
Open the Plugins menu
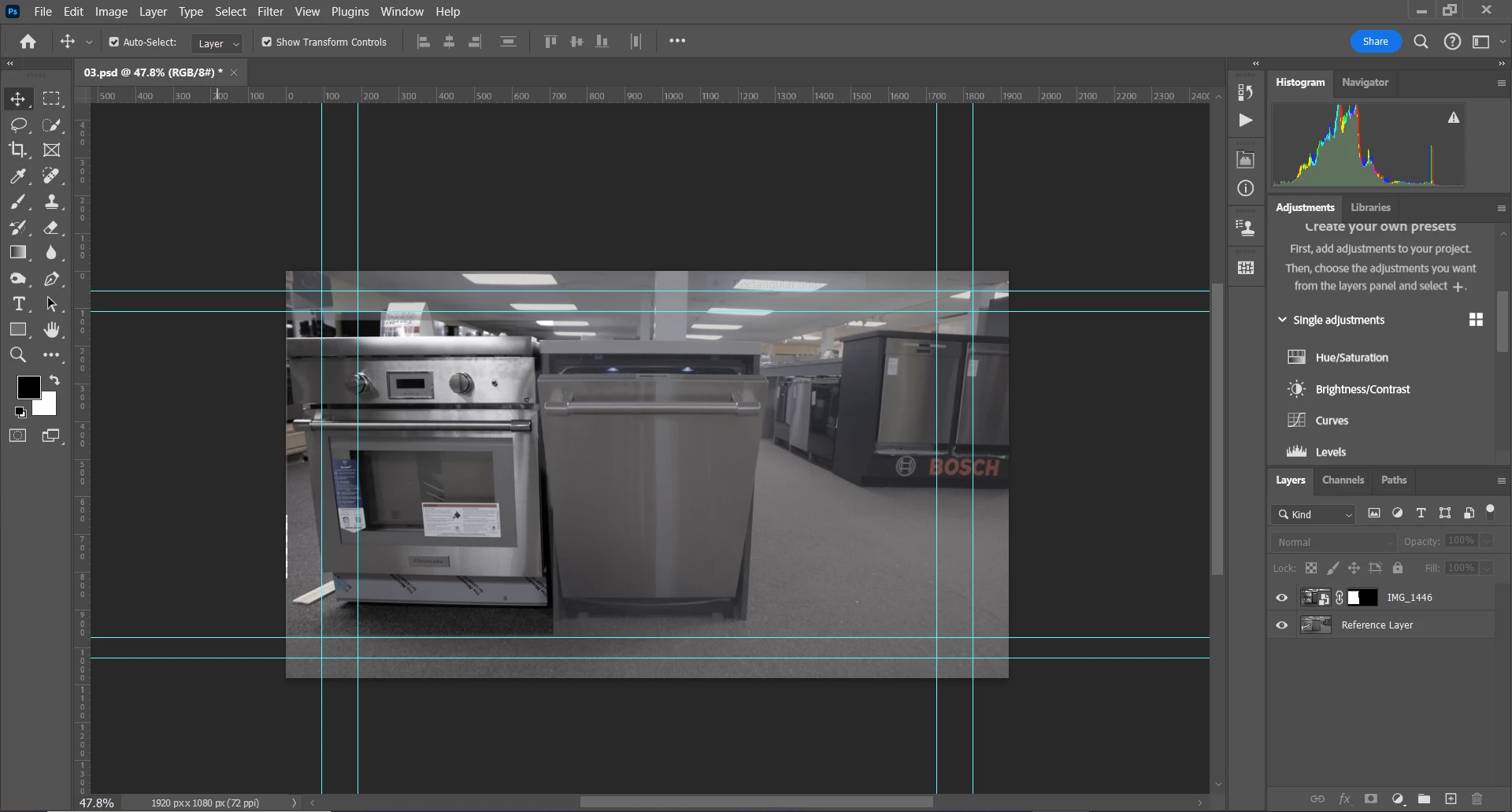pos(350,12)
